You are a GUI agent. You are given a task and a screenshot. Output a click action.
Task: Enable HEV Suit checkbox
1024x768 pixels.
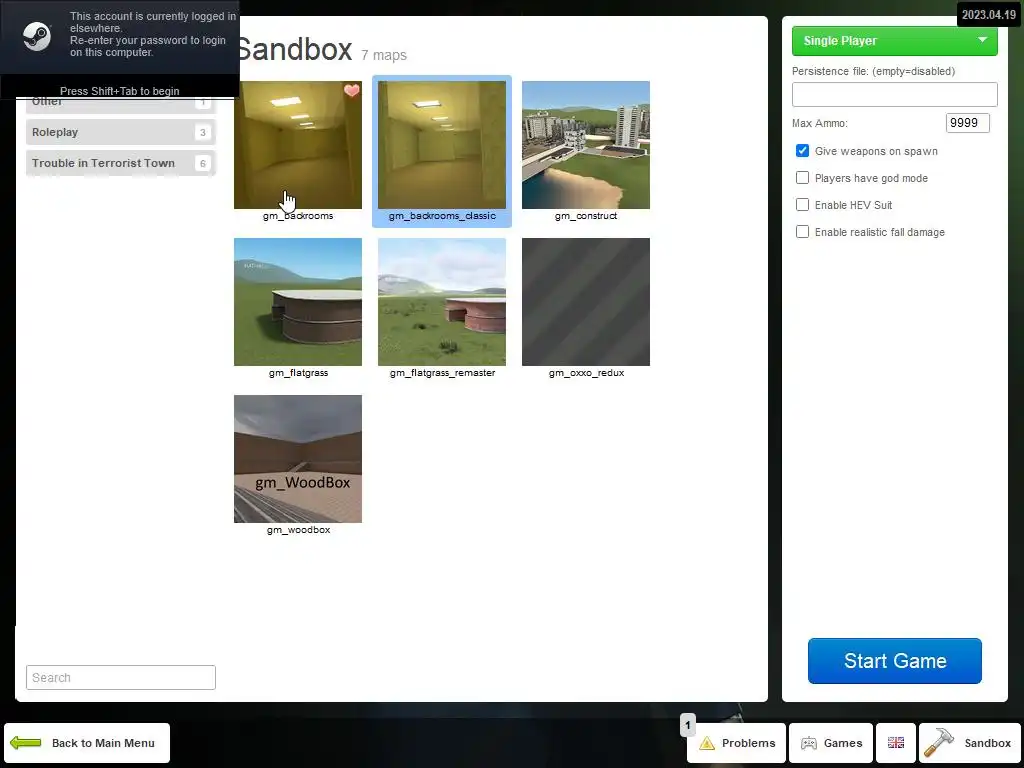pos(803,204)
